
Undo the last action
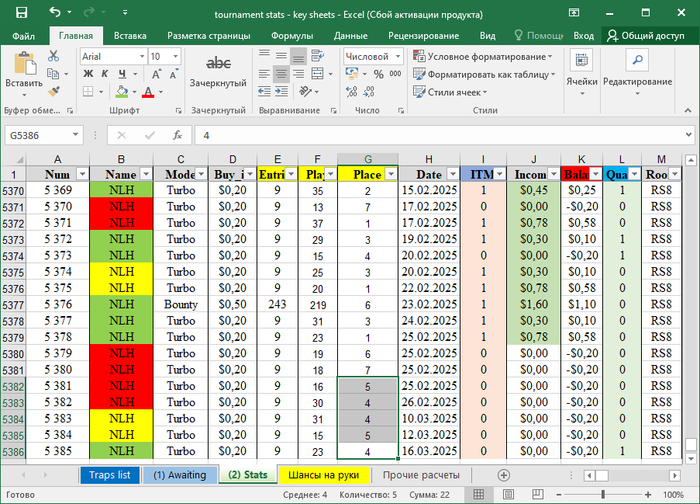click(55, 12)
